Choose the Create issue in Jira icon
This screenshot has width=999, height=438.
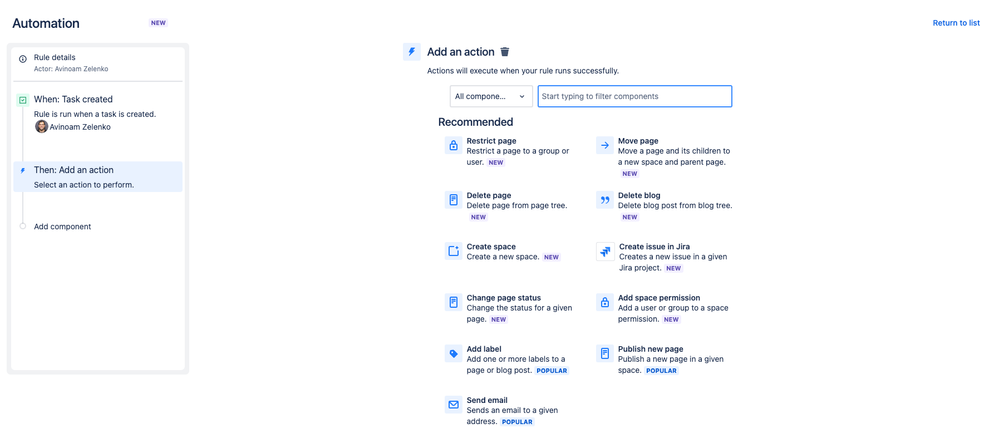[604, 251]
